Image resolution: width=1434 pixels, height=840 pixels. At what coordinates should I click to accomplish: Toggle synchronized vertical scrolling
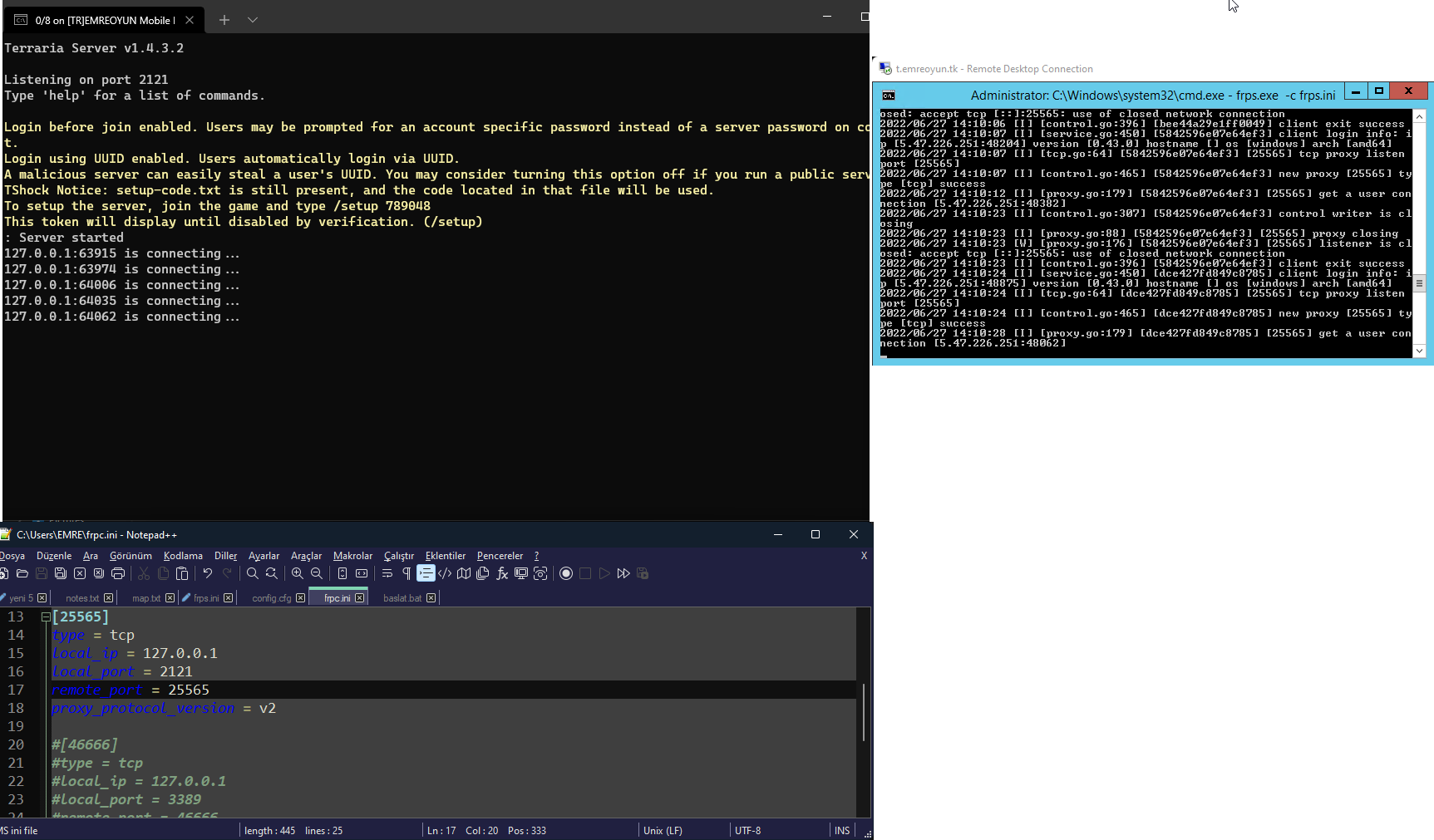click(x=342, y=573)
